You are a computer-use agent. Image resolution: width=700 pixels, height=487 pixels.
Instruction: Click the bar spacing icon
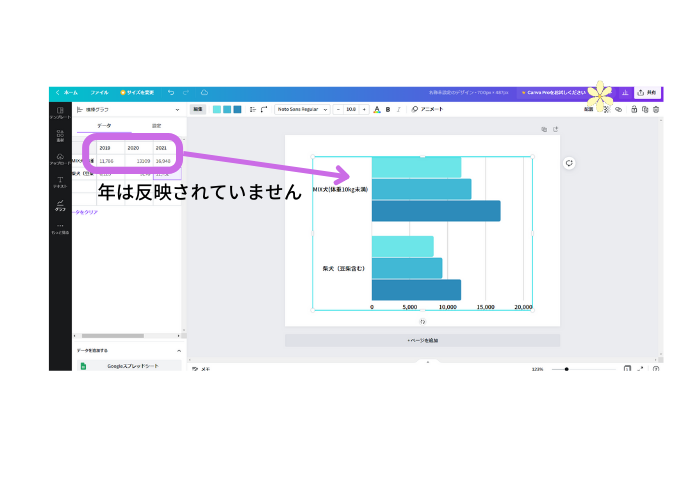click(x=253, y=109)
